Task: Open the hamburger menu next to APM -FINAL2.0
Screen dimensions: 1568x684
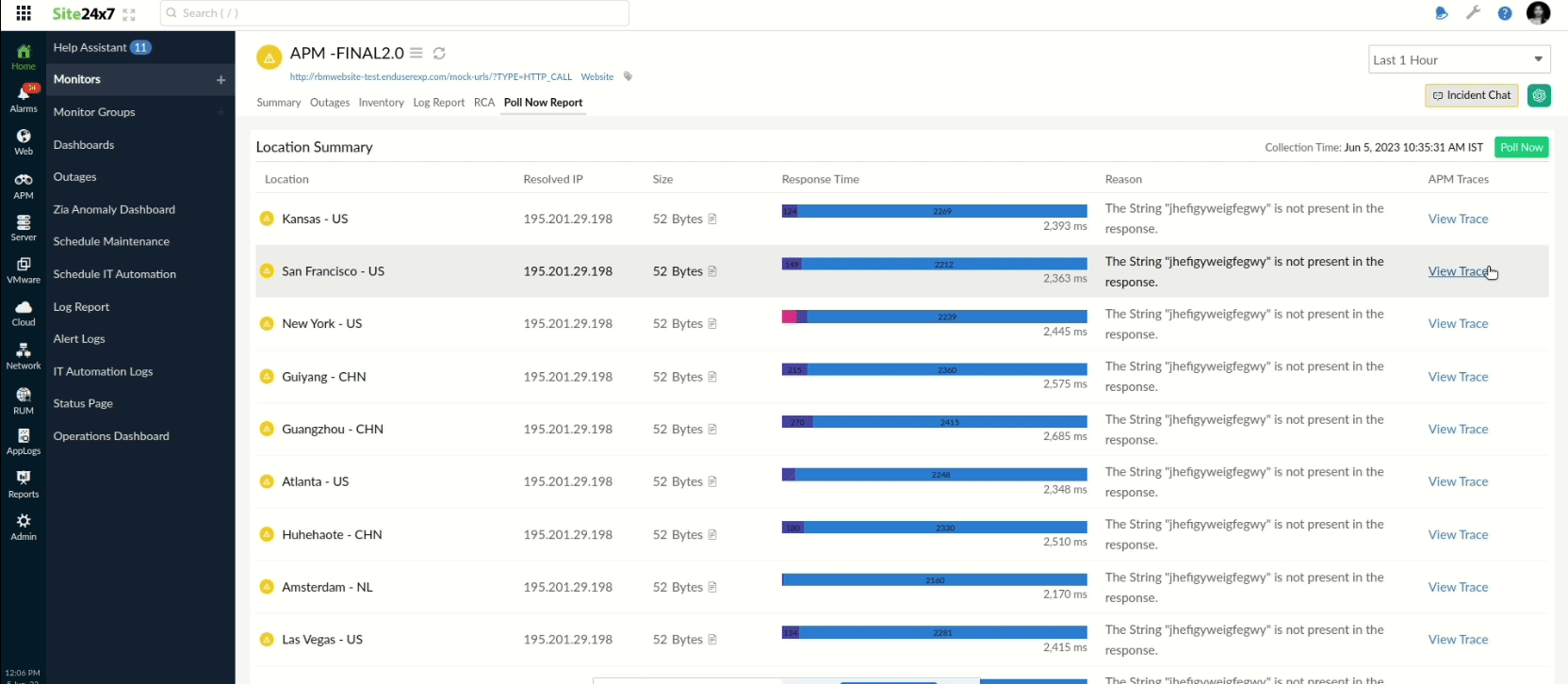Action: pos(416,54)
